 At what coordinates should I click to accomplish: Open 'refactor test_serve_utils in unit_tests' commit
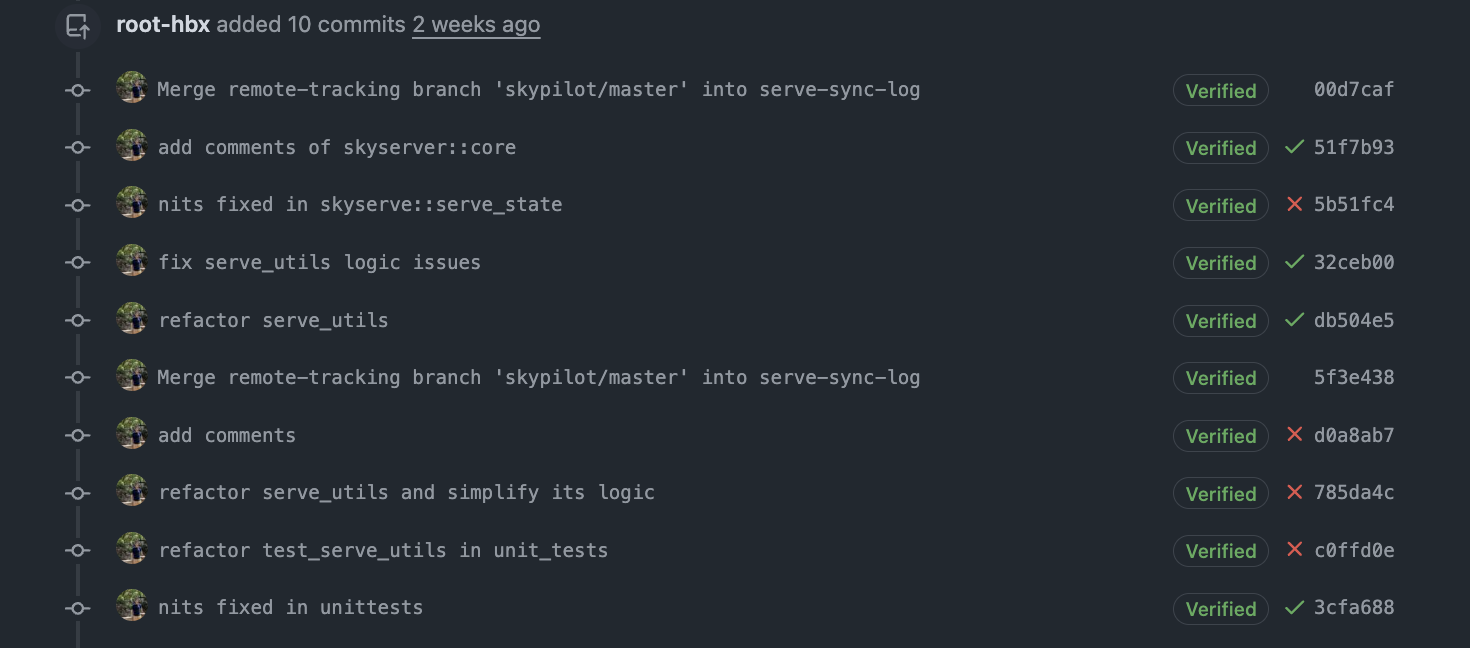click(383, 551)
